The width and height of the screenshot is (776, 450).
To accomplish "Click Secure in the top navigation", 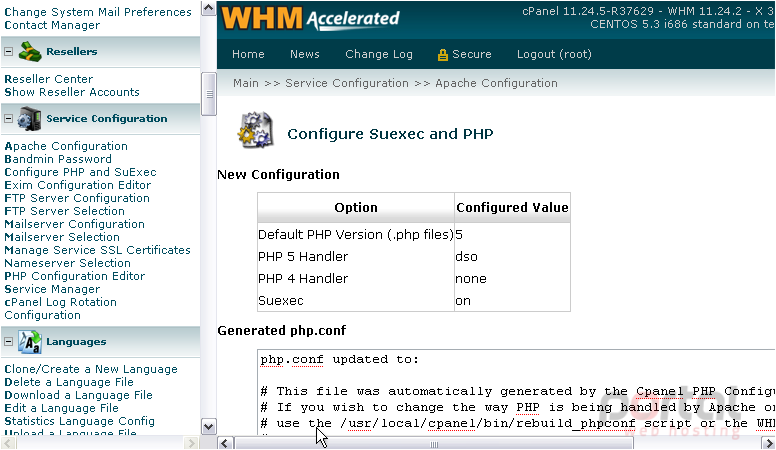I will (472, 54).
